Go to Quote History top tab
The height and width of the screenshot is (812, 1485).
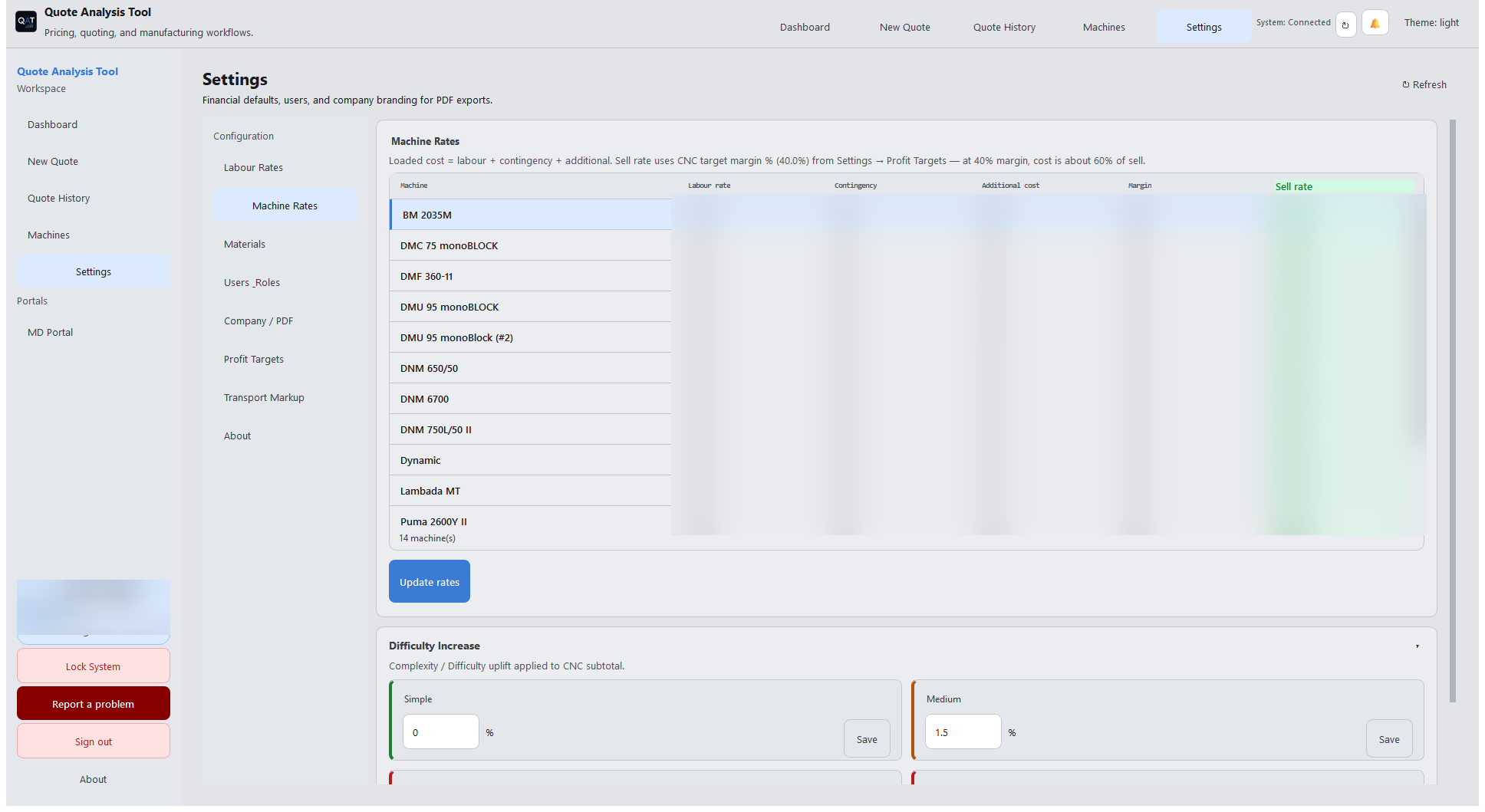(x=1004, y=27)
